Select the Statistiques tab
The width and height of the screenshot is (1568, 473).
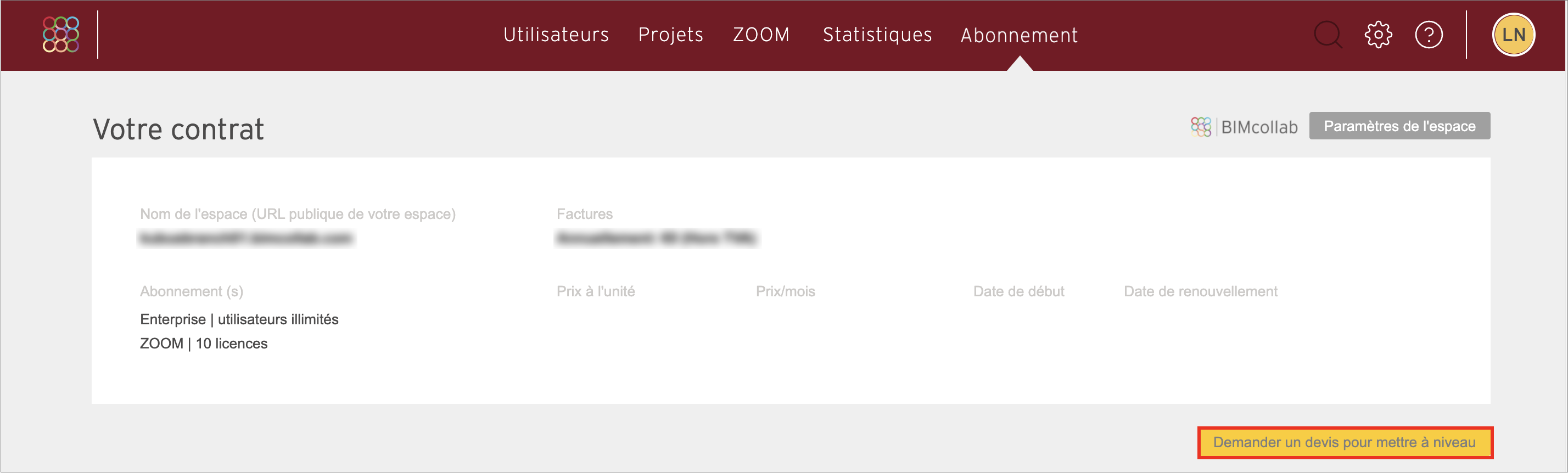[877, 35]
